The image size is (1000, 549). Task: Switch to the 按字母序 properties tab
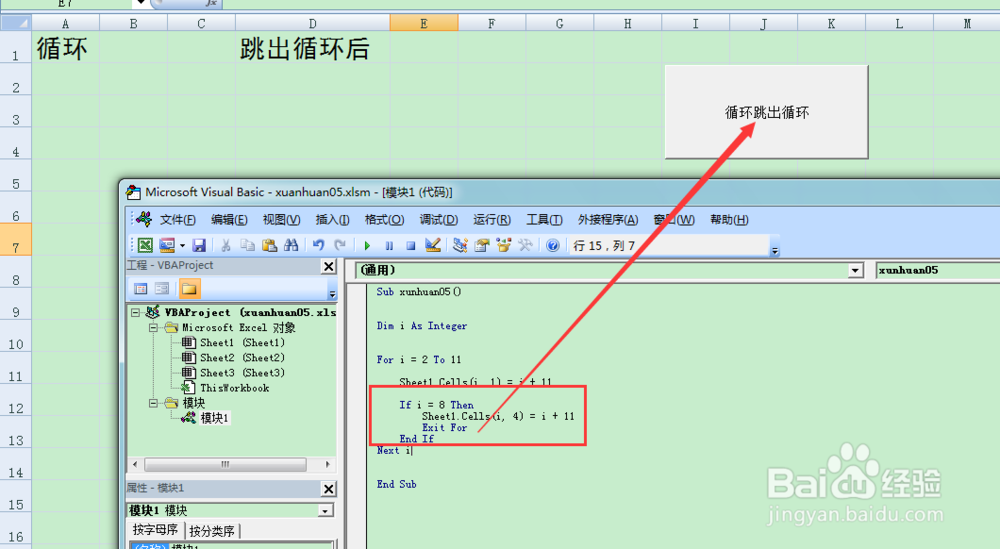[156, 531]
